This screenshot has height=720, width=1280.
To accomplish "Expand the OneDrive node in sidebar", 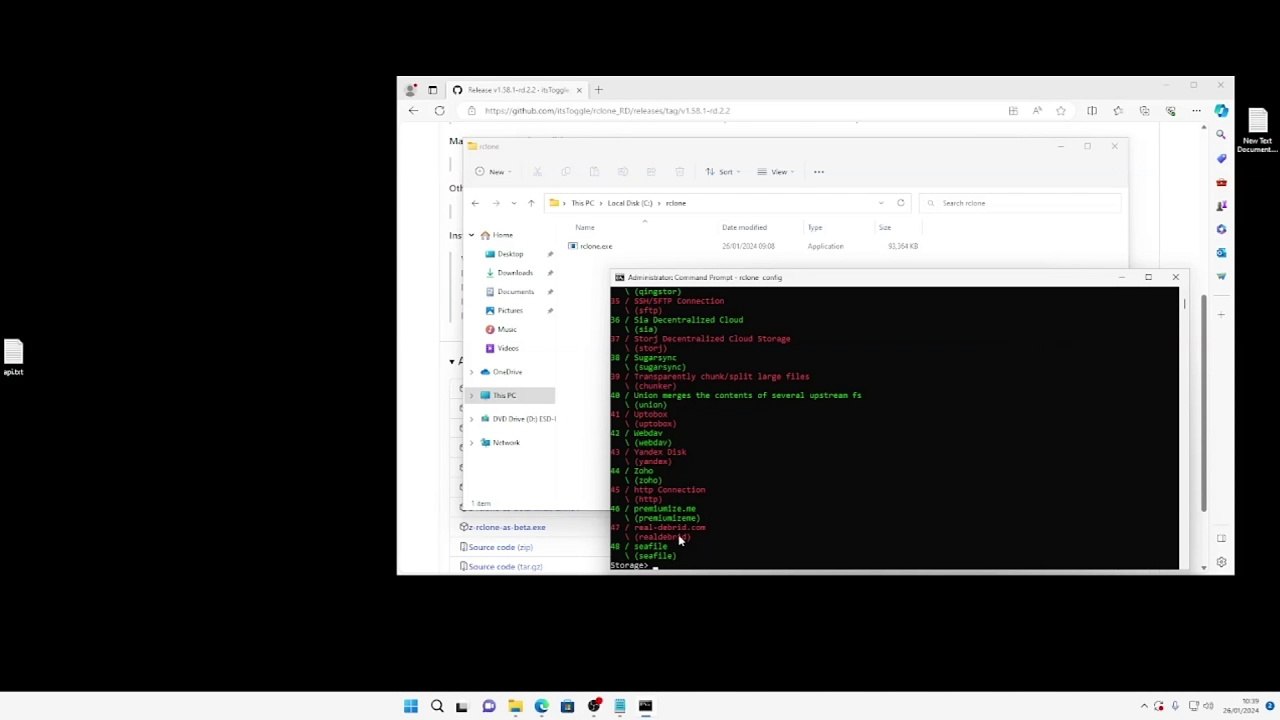I will click(x=471, y=372).
